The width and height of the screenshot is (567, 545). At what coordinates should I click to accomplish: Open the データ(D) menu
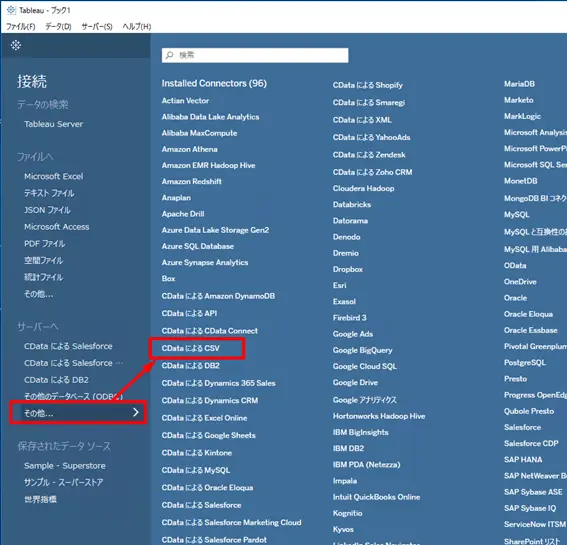tap(58, 26)
